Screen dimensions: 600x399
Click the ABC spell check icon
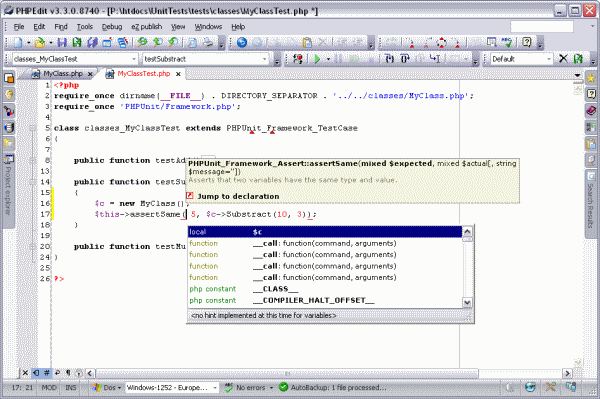pos(507,42)
